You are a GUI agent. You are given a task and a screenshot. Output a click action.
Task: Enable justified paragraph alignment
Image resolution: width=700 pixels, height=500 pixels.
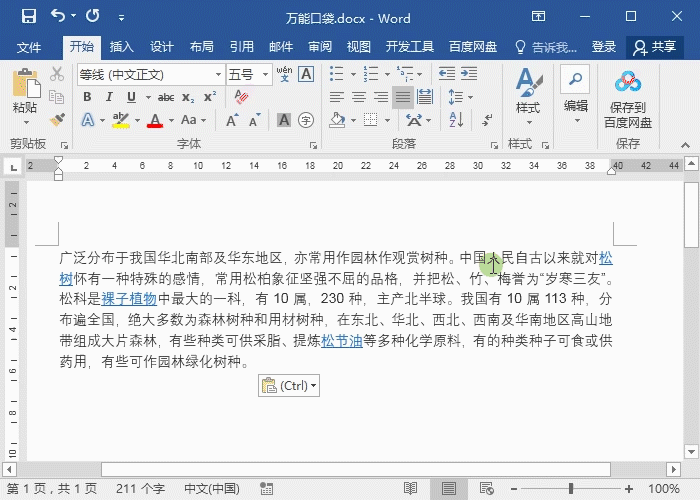(x=402, y=97)
